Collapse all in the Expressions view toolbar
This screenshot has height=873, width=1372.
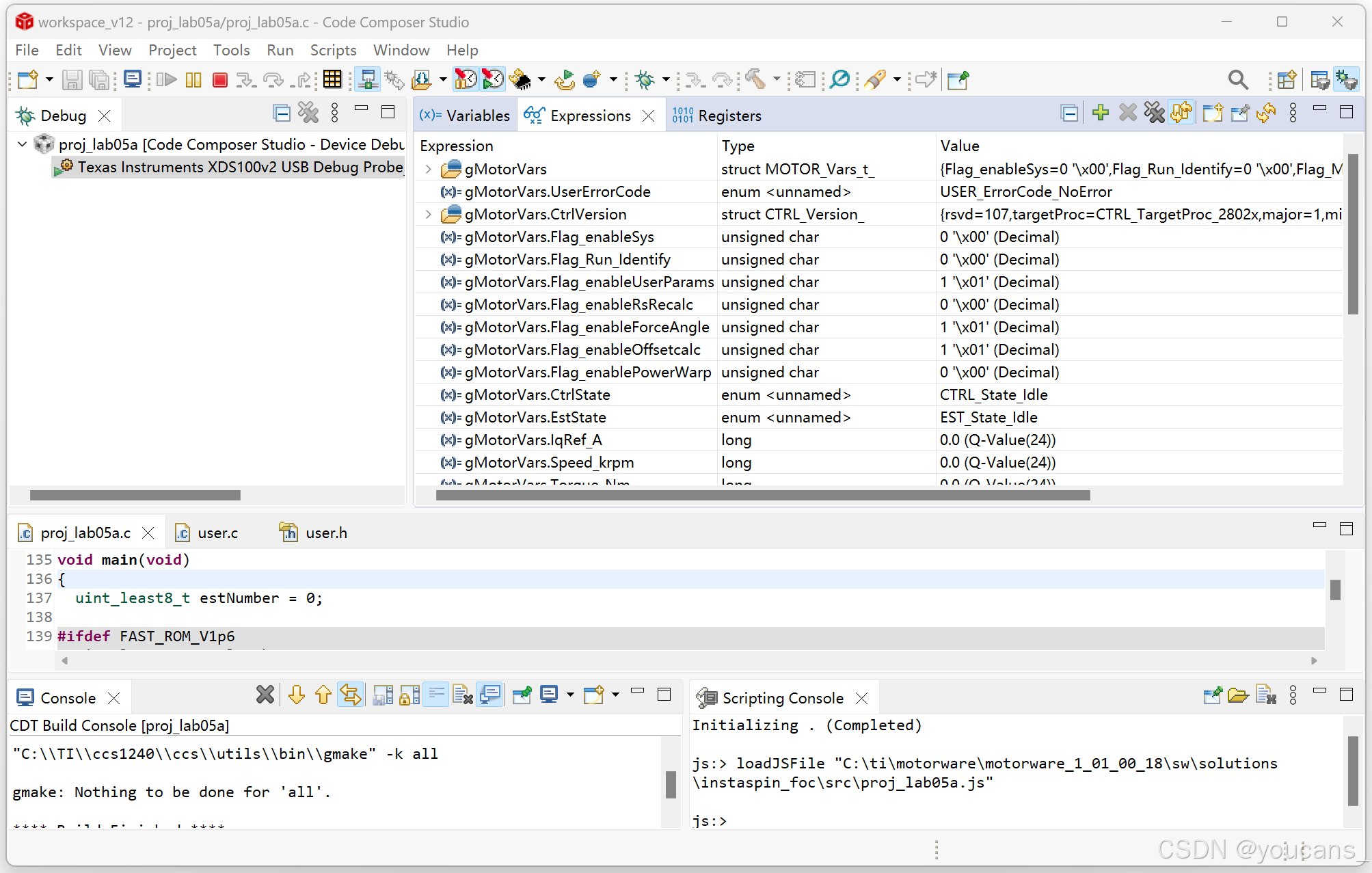pyautogui.click(x=1070, y=113)
